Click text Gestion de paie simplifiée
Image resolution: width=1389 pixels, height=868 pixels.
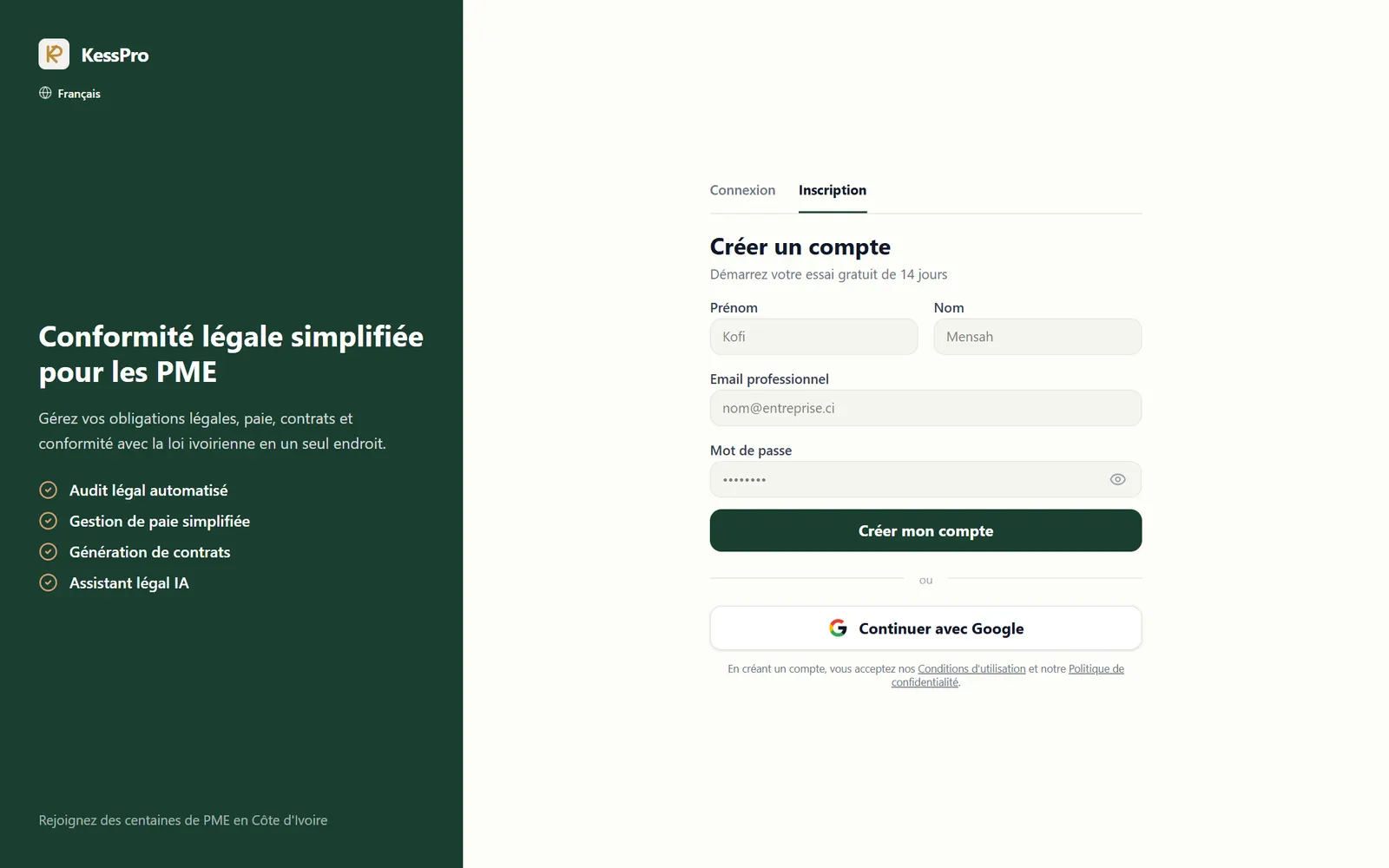(160, 521)
